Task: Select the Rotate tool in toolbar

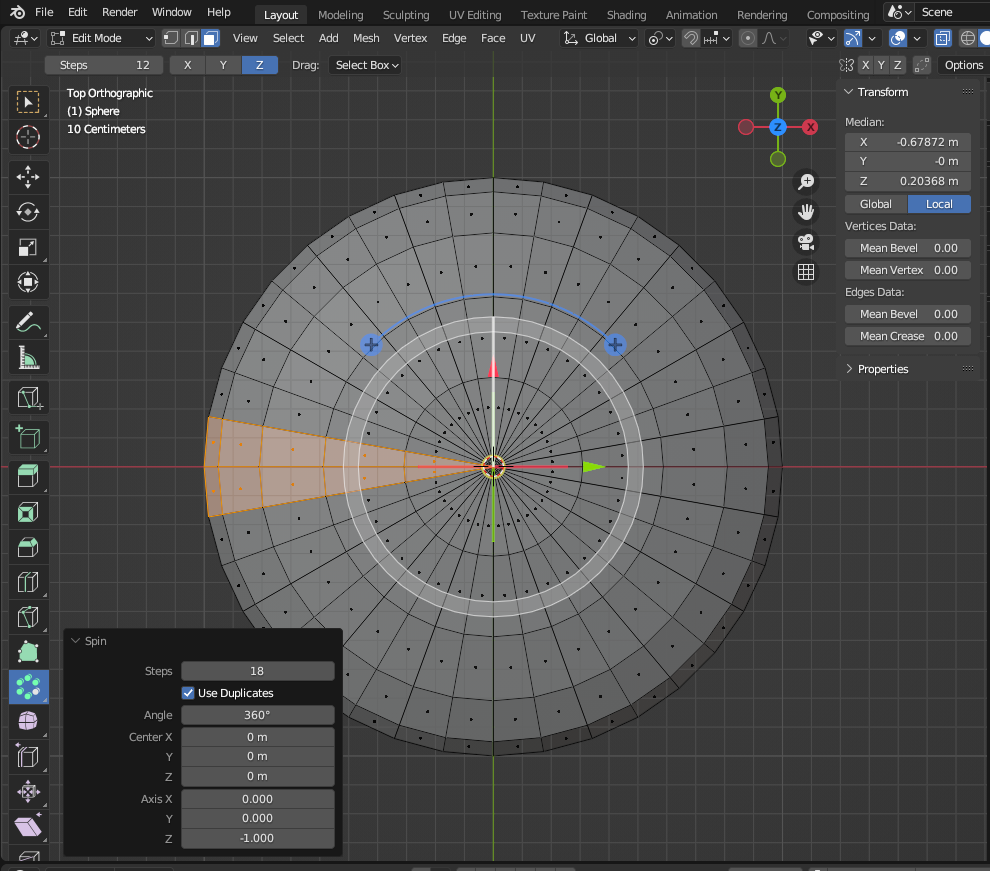Action: tap(28, 212)
